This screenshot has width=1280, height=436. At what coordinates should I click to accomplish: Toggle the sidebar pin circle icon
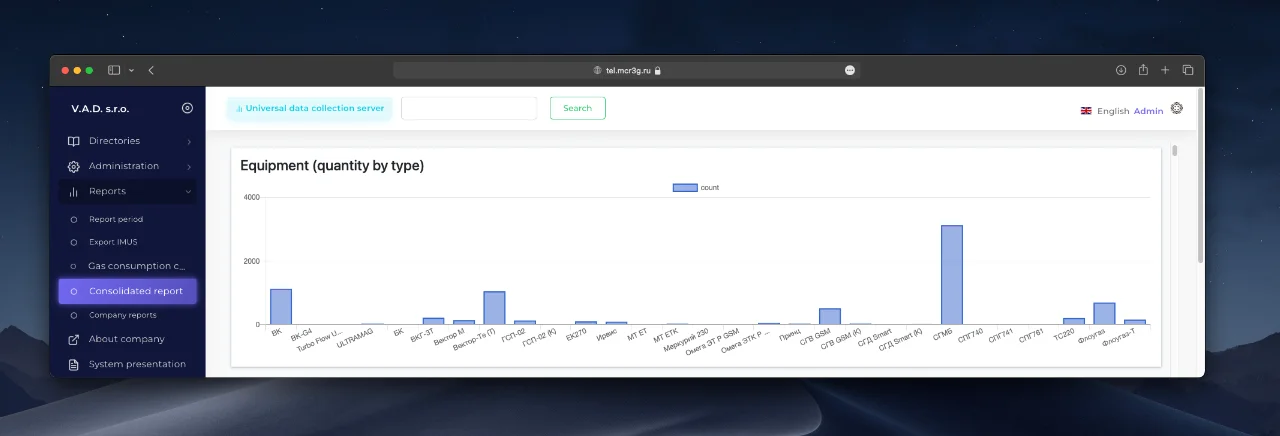tap(187, 108)
